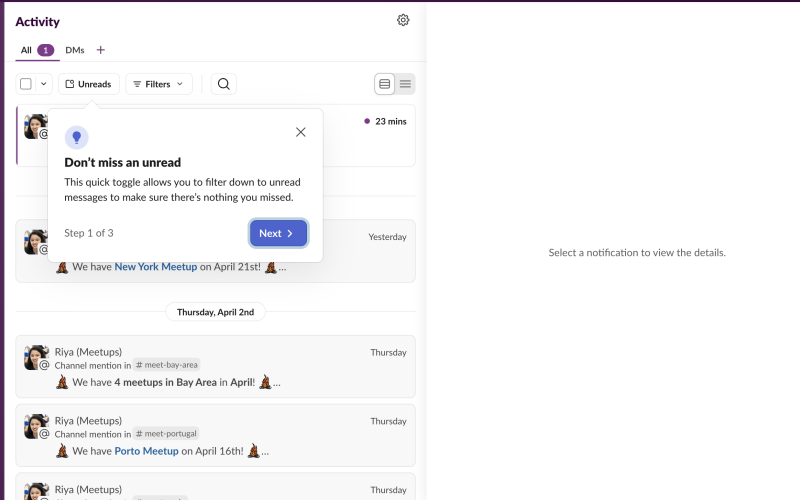Click the search magnifier icon
This screenshot has width=800, height=500.
pos(224,84)
